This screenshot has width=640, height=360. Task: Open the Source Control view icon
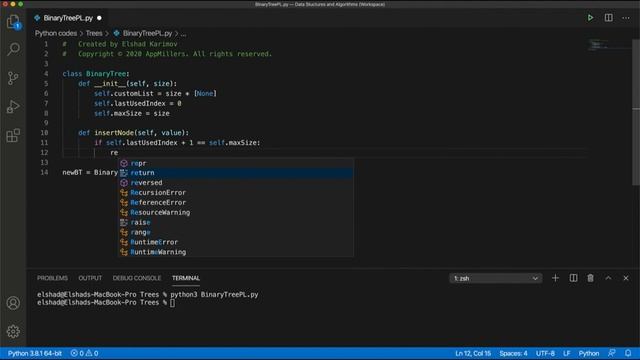coord(13,78)
